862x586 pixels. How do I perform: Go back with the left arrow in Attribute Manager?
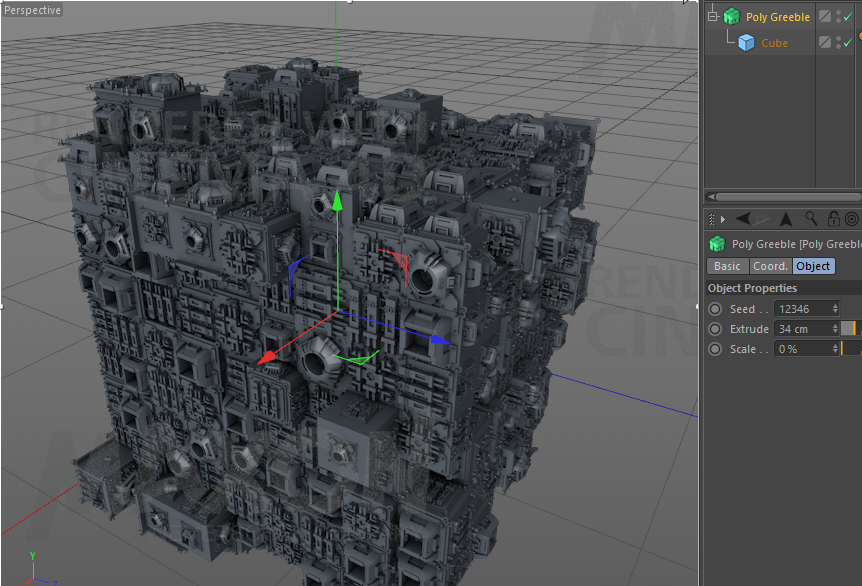tap(743, 219)
